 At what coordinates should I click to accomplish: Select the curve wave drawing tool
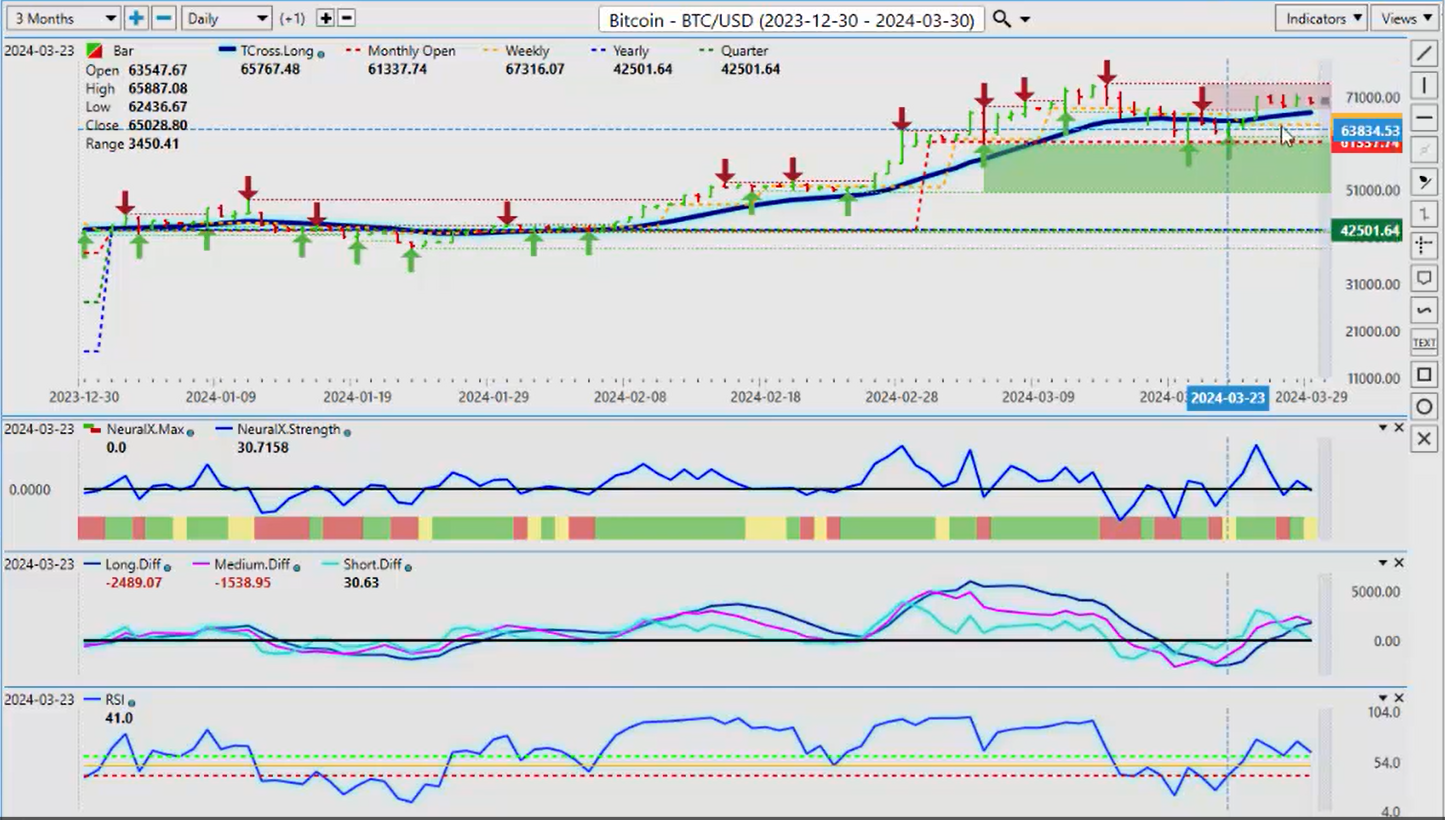(x=1424, y=310)
